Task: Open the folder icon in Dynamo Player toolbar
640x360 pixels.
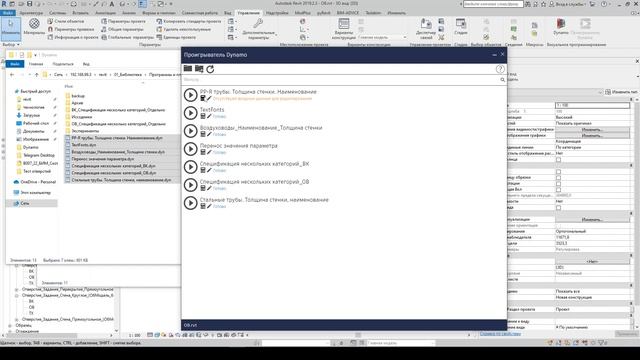Action: (x=188, y=69)
